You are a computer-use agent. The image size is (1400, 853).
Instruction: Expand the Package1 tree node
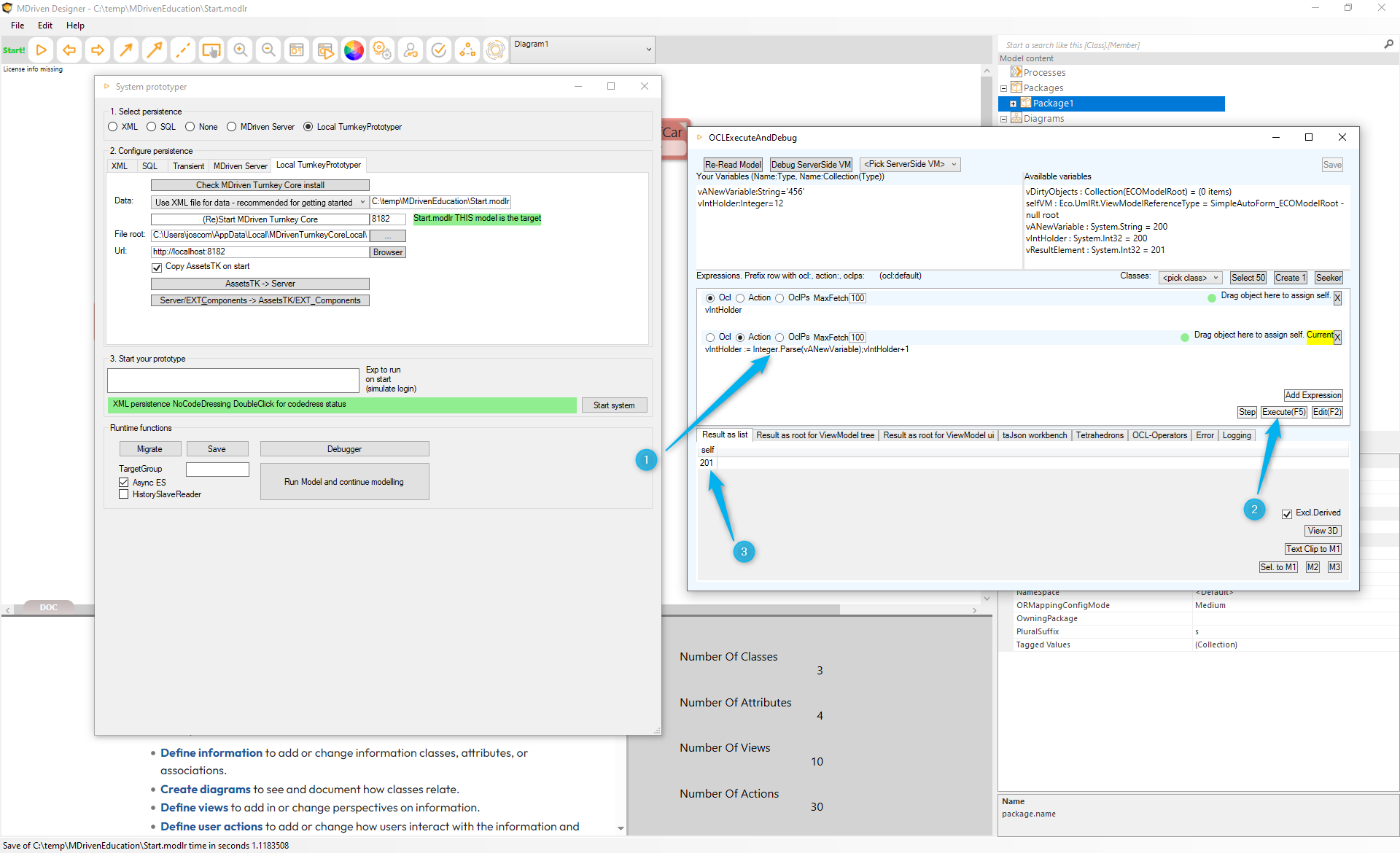pyautogui.click(x=1013, y=104)
